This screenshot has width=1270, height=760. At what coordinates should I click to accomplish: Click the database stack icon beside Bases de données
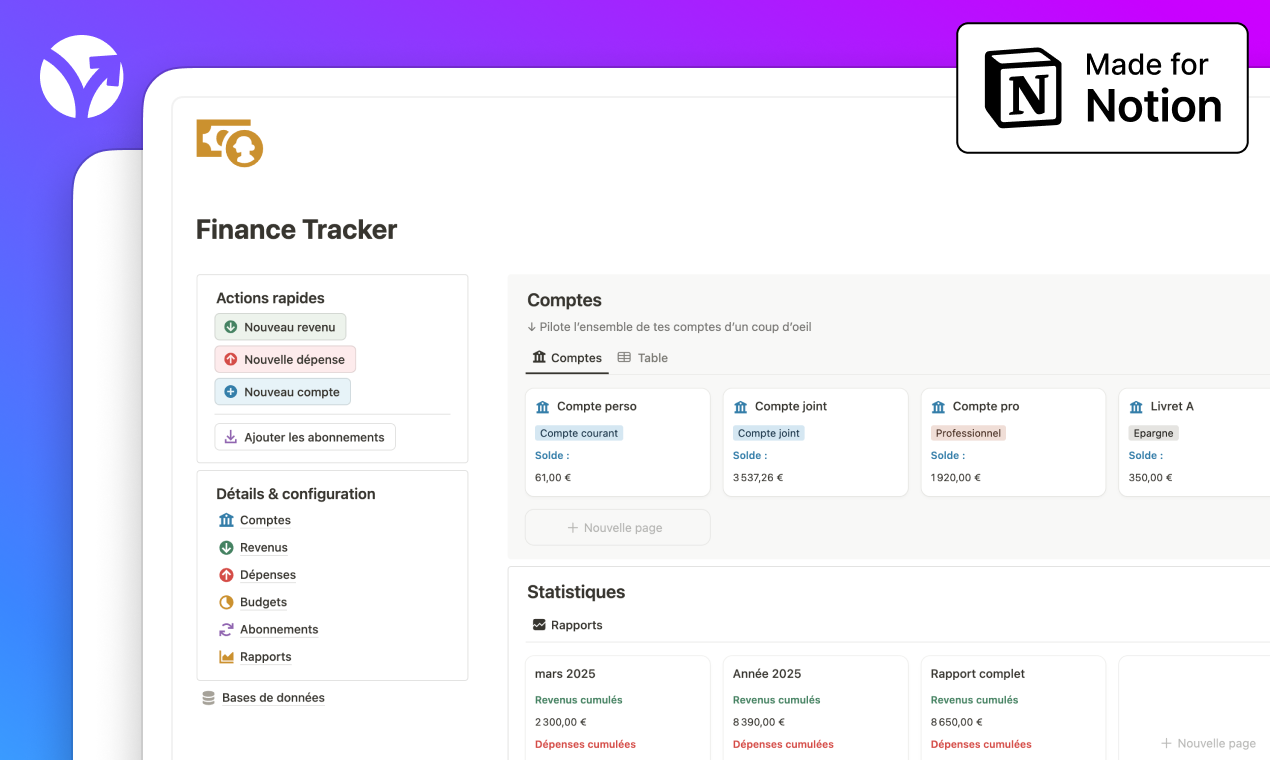[x=206, y=697]
